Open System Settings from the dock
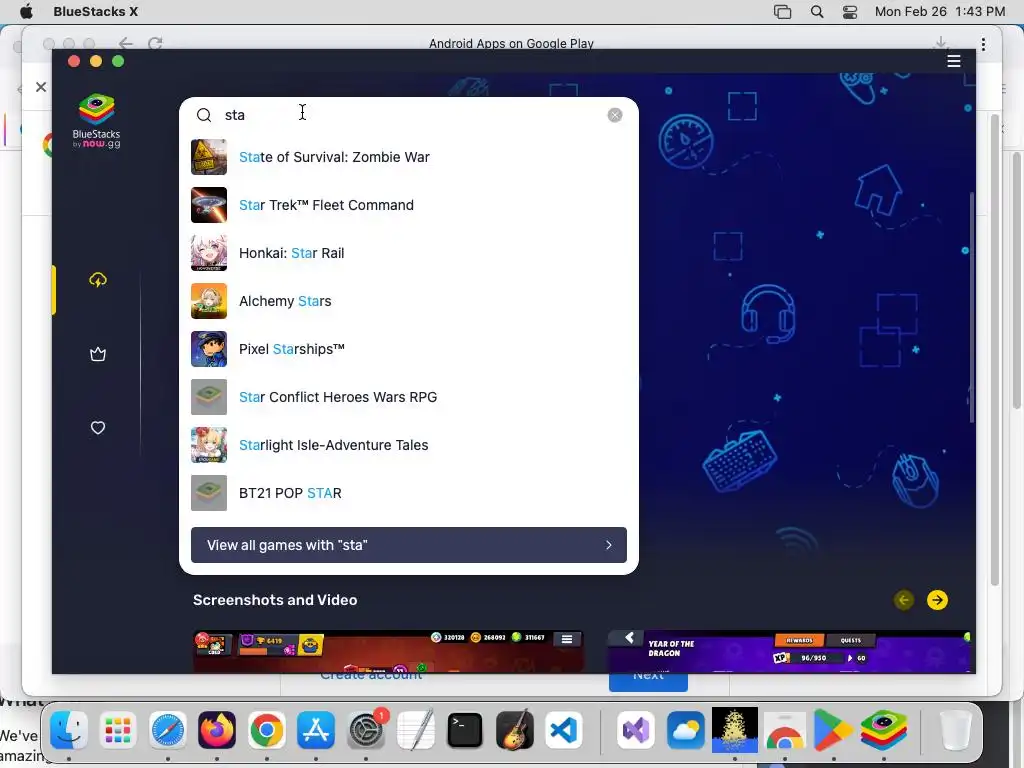This screenshot has height=768, width=1024. [366, 729]
